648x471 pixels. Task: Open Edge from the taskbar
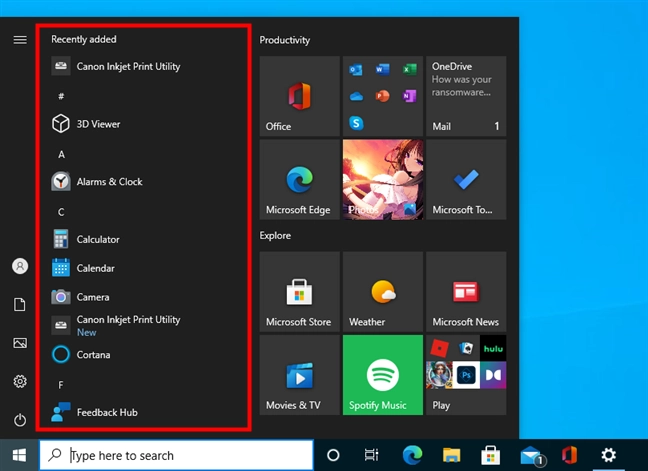pyautogui.click(x=412, y=455)
